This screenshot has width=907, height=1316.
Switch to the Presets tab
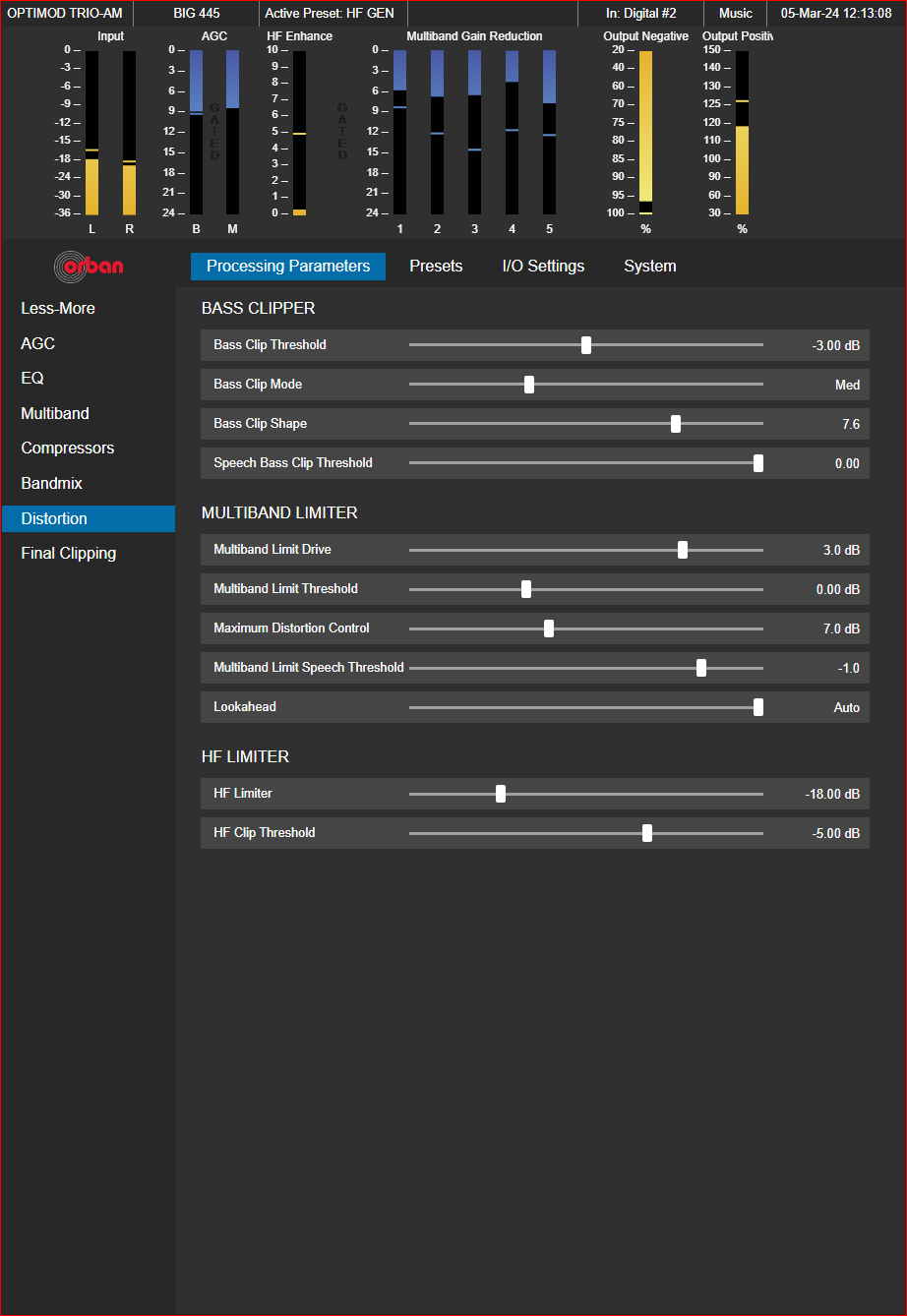pyautogui.click(x=436, y=266)
